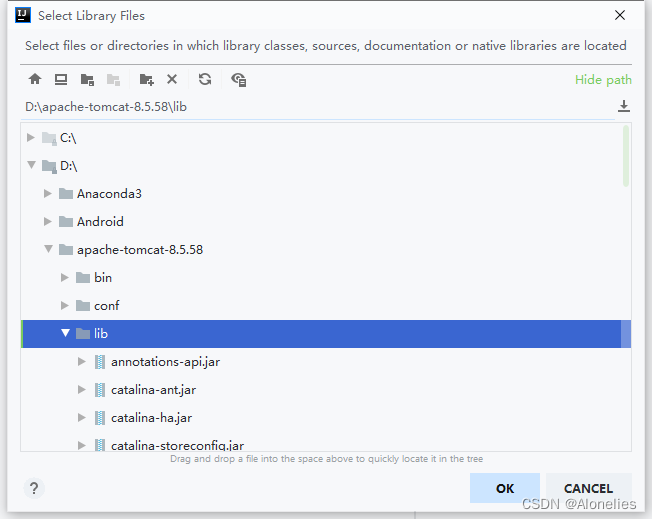Image resolution: width=652 pixels, height=519 pixels.
Task: Jump to the Desktop directory icon
Action: 61,79
